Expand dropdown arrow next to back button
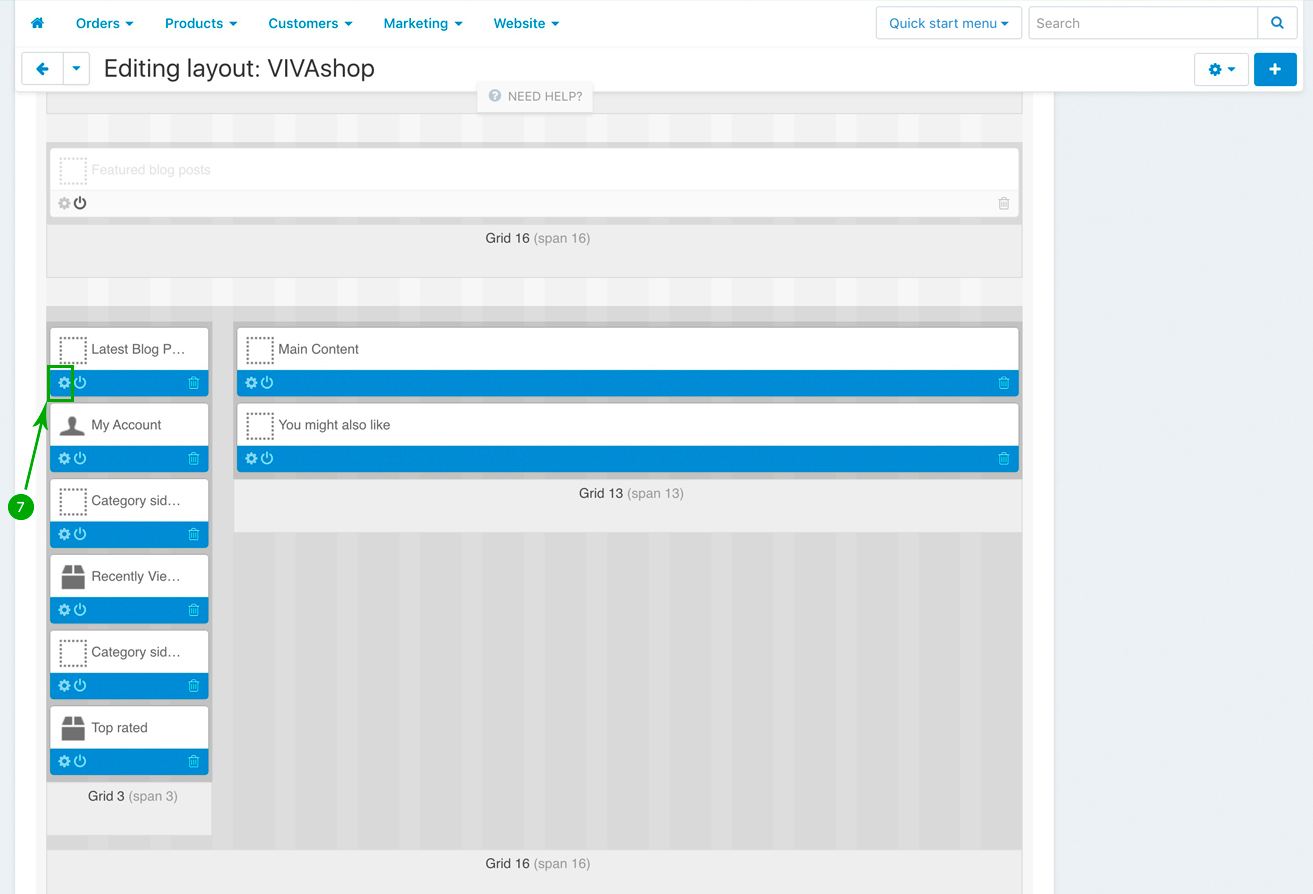The image size is (1313, 894). pos(77,69)
